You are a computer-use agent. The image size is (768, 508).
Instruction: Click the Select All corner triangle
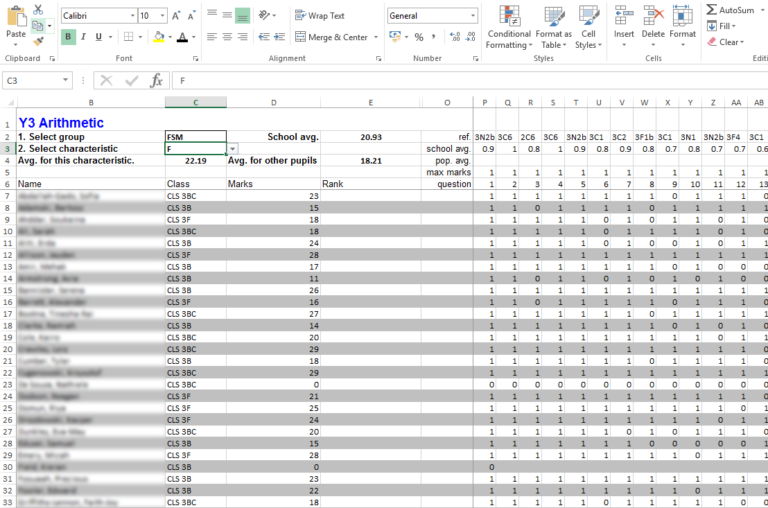point(10,102)
